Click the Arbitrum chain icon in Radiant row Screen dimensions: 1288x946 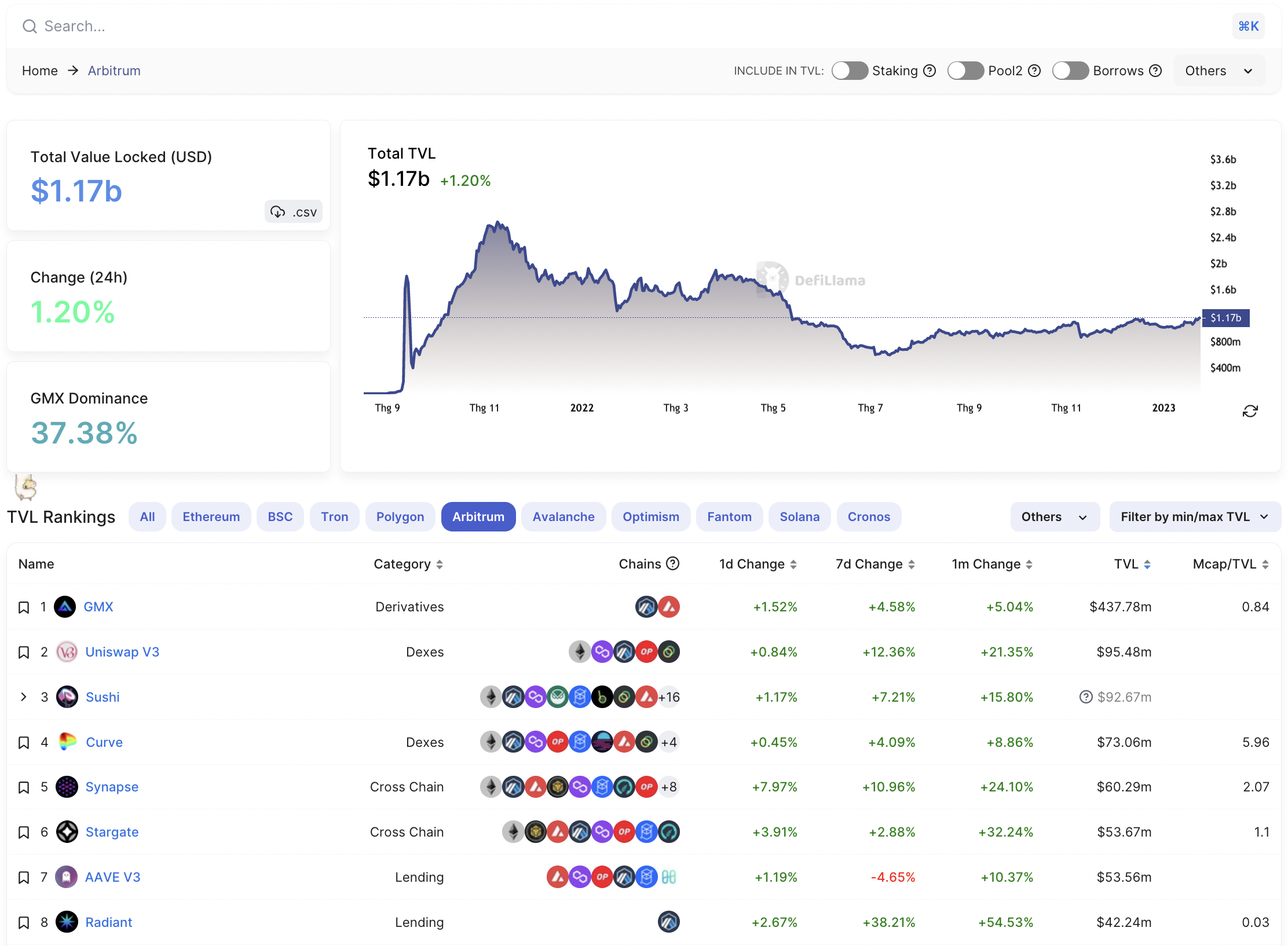point(669,922)
